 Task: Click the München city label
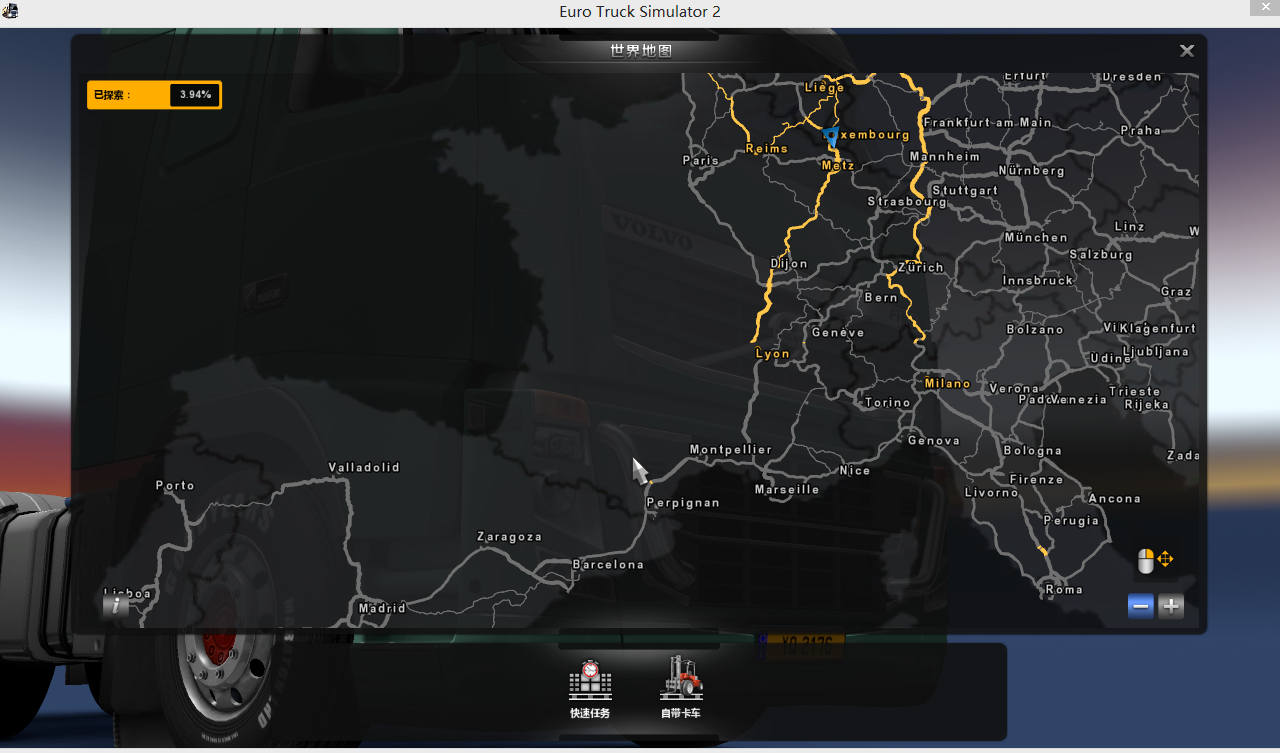pyautogui.click(x=1036, y=238)
